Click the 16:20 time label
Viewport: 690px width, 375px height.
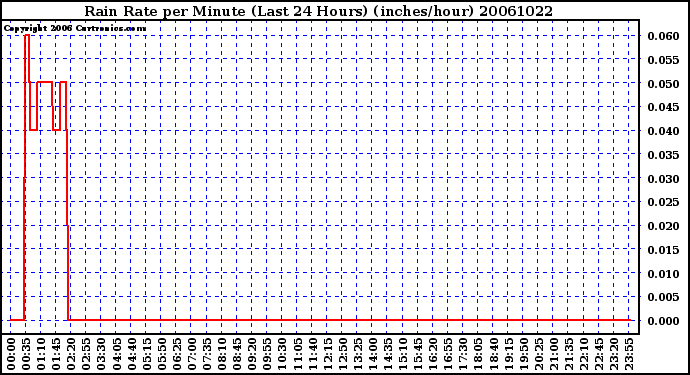(x=432, y=354)
